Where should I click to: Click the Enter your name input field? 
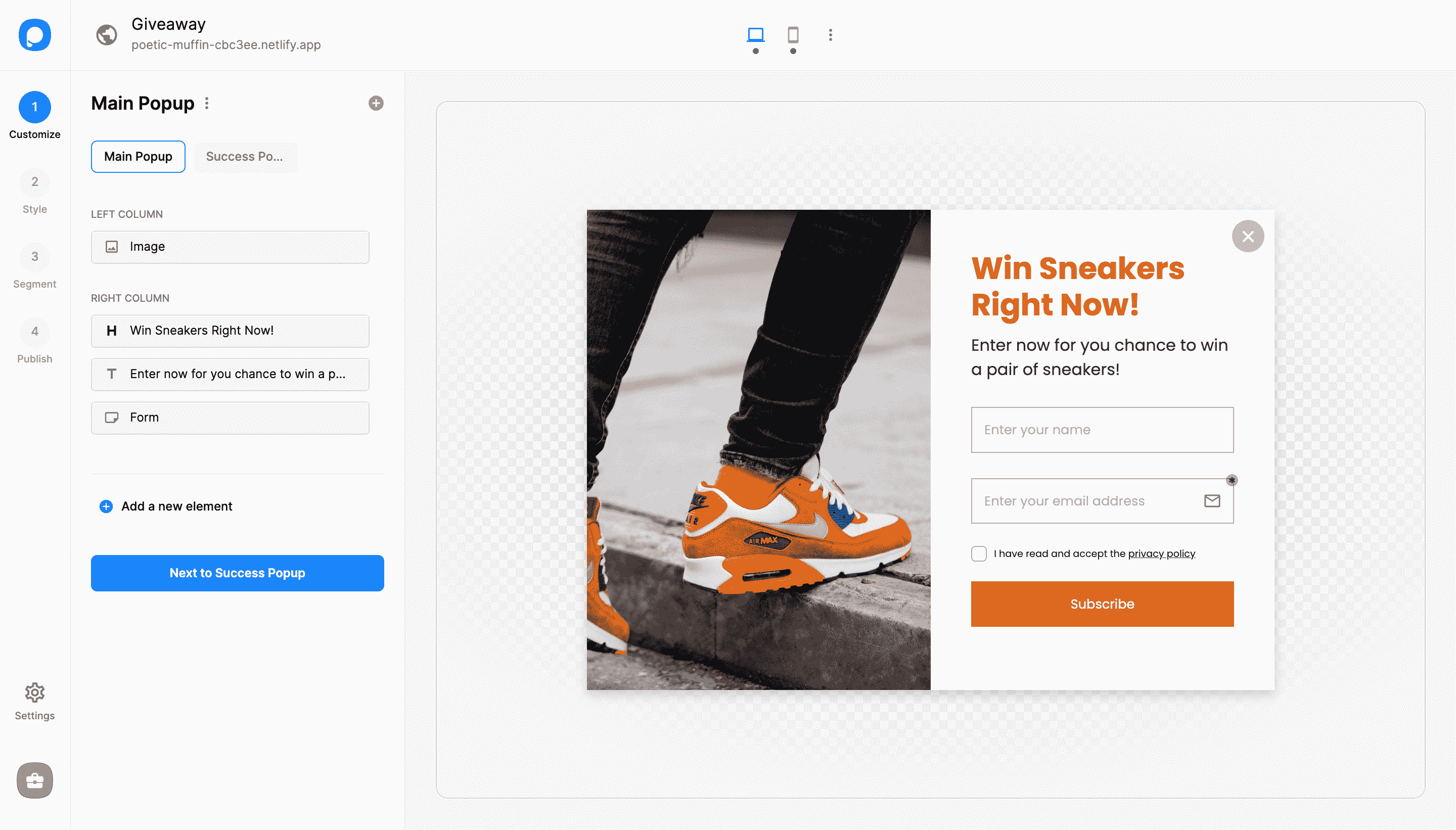tap(1102, 429)
